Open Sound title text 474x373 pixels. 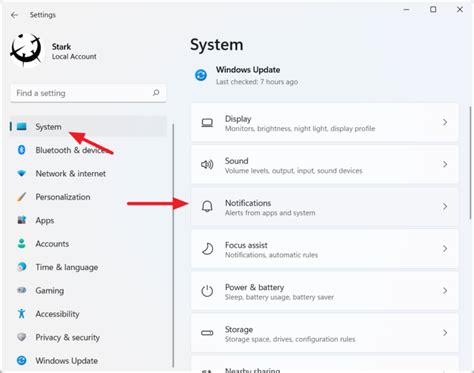[x=237, y=161]
